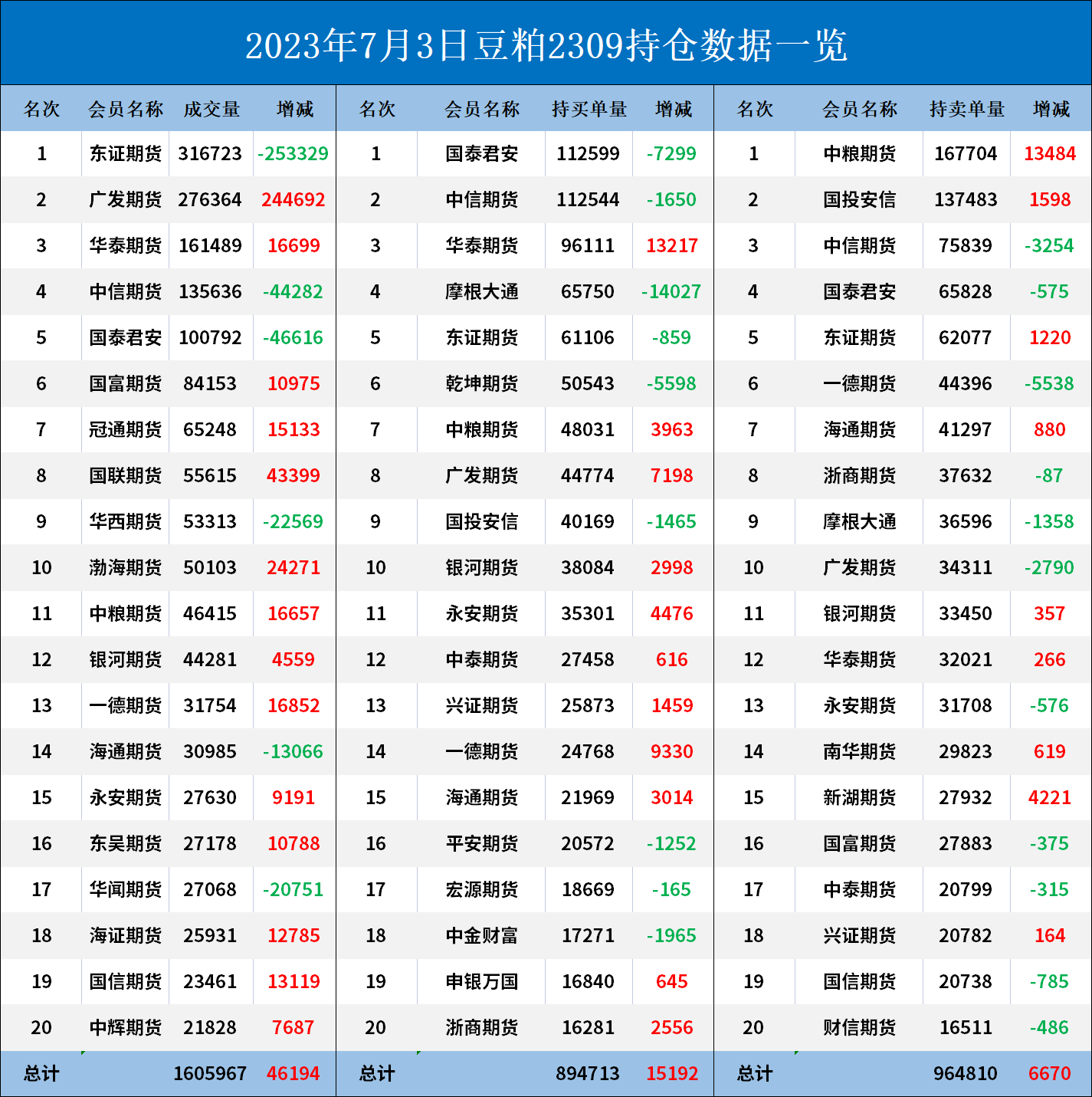Select 中信期货 volume value 135636
This screenshot has height=1097, width=1092.
[210, 292]
